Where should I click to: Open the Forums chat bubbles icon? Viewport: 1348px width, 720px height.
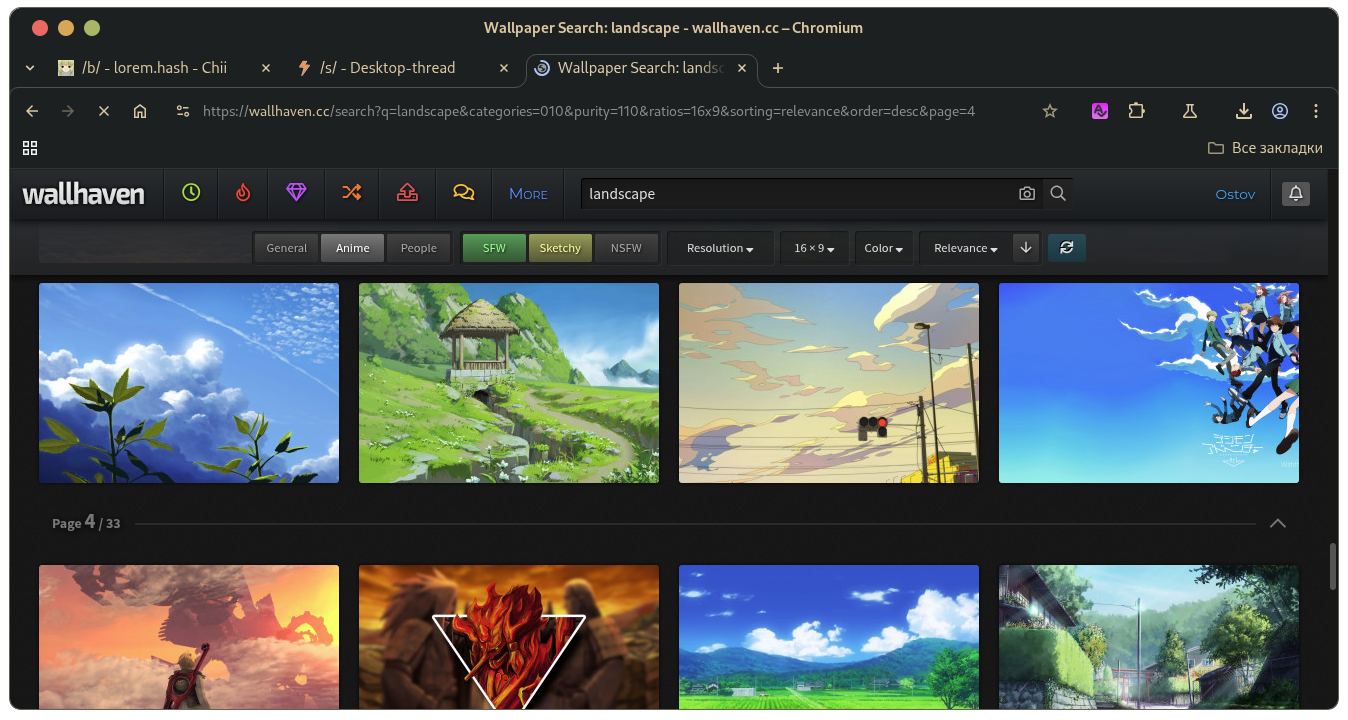click(464, 193)
